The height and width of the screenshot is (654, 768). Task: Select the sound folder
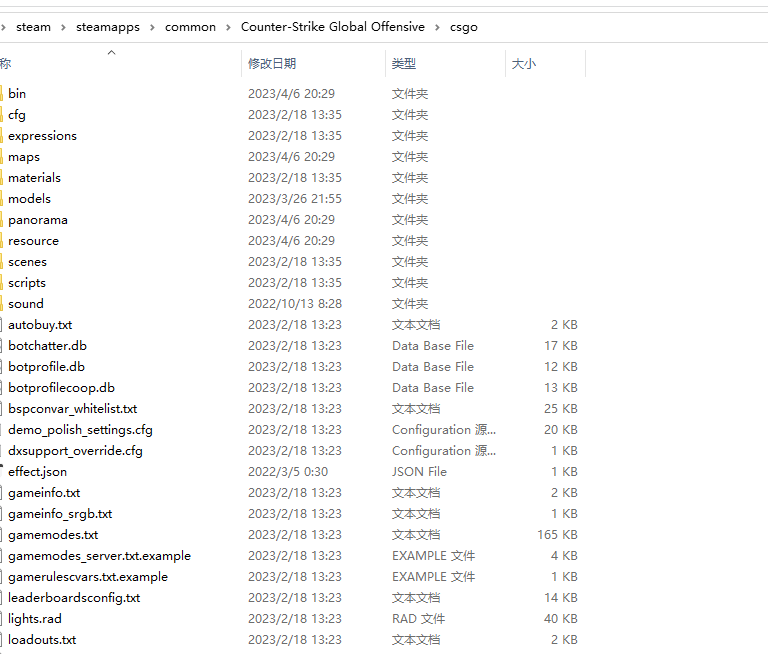pos(26,304)
